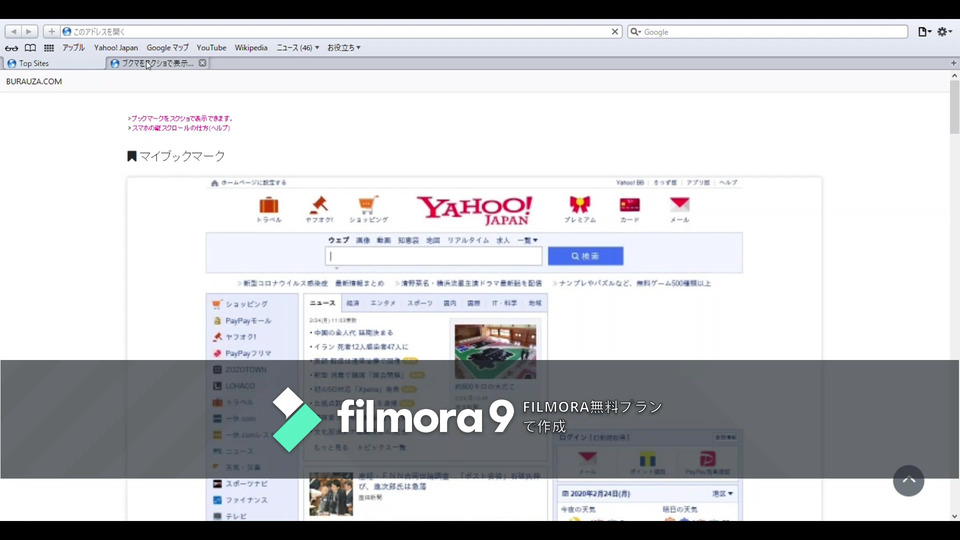Open the Yahoo! Japan bookmark
The height and width of the screenshot is (540, 960).
click(x=116, y=48)
